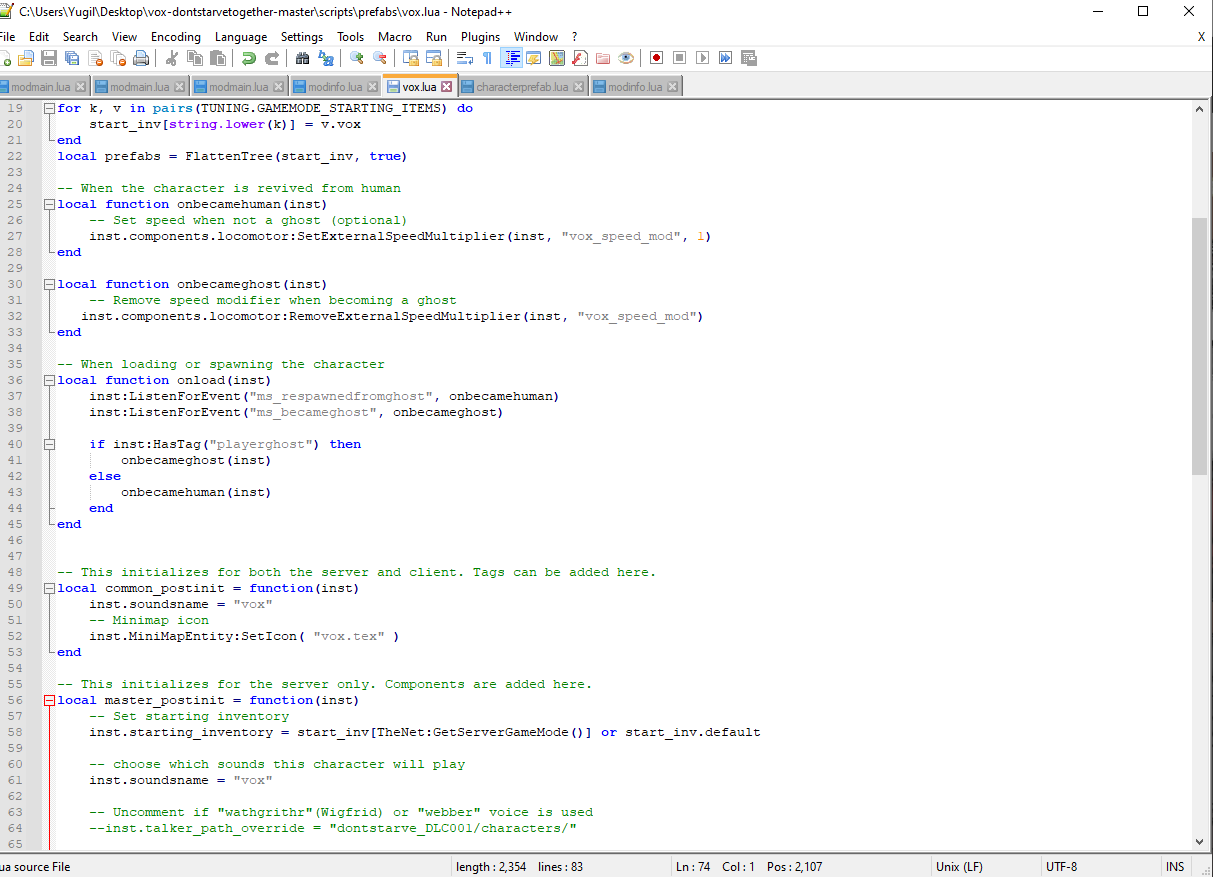
Task: Click the Zoom In magnifier icon
Action: tap(357, 58)
